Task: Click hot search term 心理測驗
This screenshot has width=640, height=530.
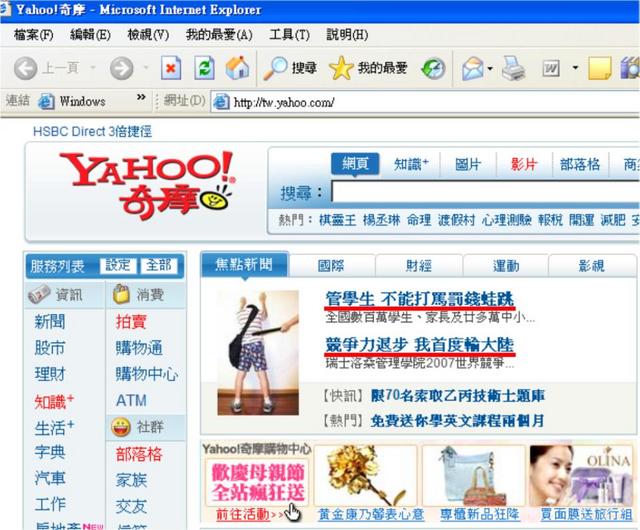Action: pyautogui.click(x=507, y=220)
